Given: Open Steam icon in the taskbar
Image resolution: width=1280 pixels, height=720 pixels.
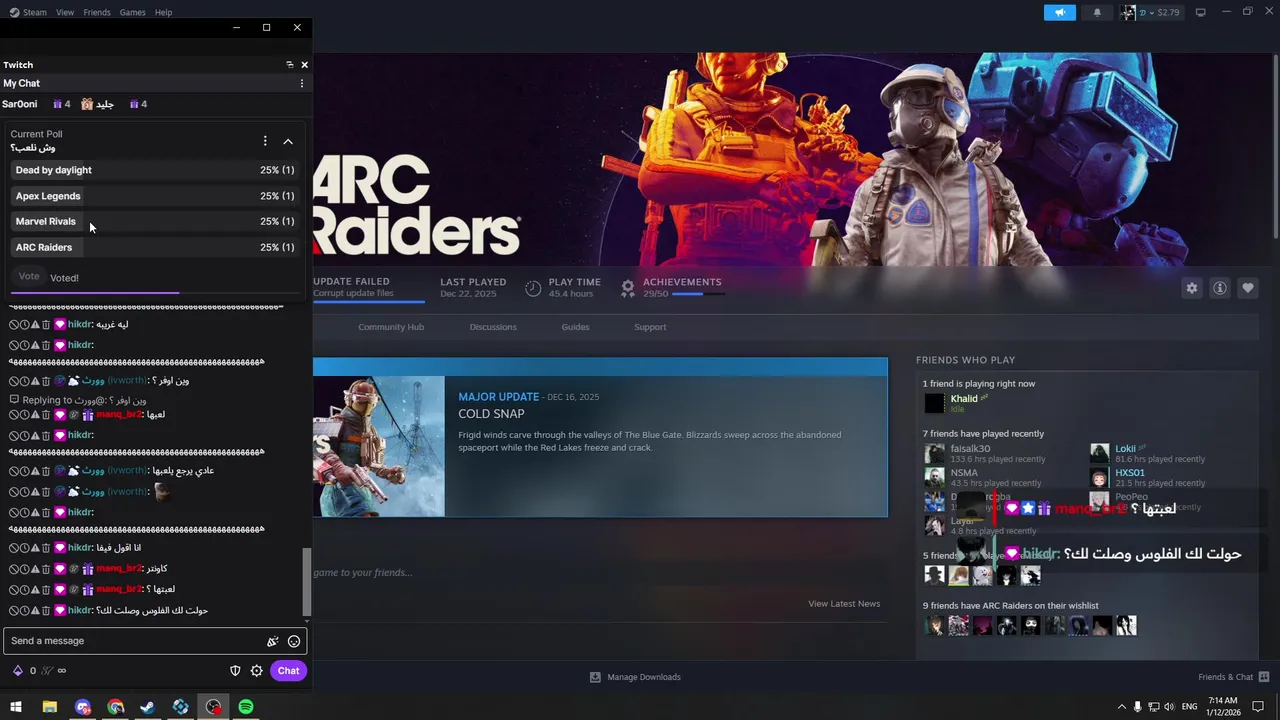Looking at the screenshot, I should [x=148, y=707].
